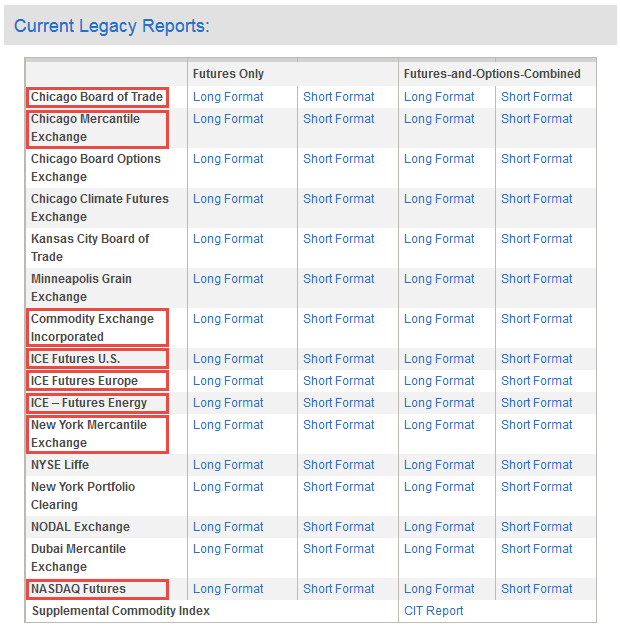Image resolution: width=620 pixels, height=627 pixels.
Task: Open Chicago Mercantile Exchange Futures Only Short Format
Action: pyautogui.click(x=338, y=119)
